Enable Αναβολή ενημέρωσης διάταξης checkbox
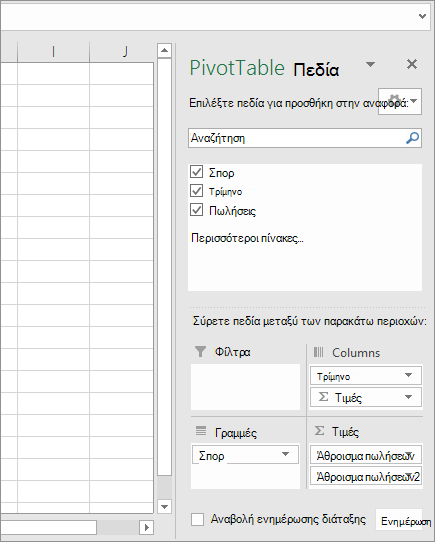The image size is (435, 542). tap(197, 520)
